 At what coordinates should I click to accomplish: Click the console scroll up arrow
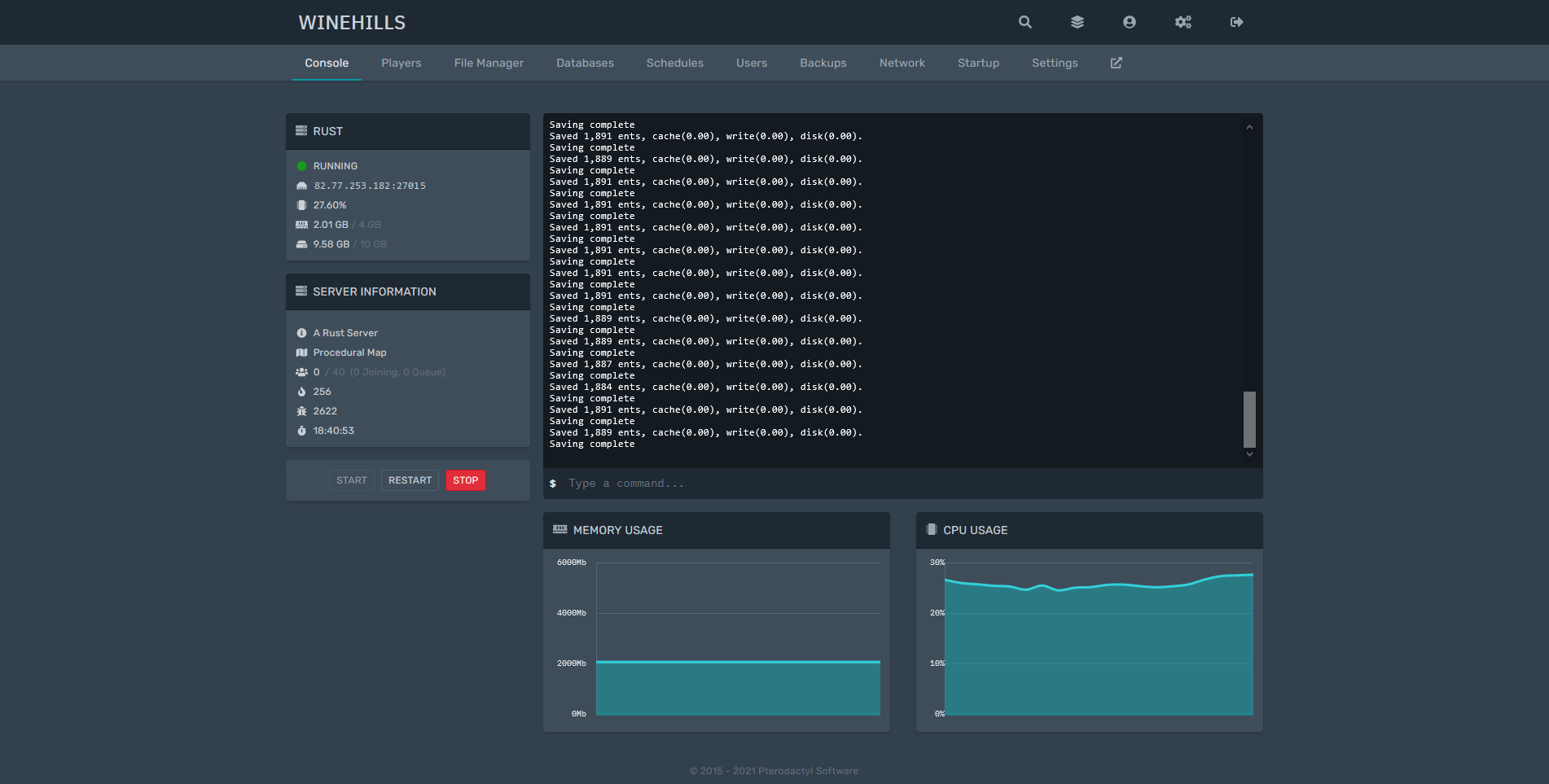(x=1248, y=127)
